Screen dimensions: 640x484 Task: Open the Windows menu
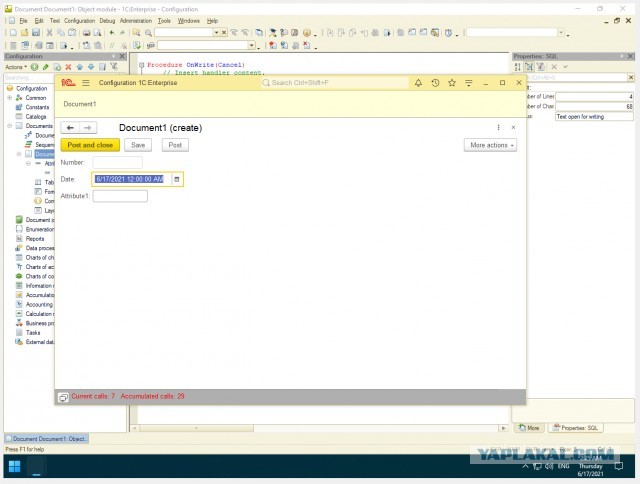click(x=189, y=21)
